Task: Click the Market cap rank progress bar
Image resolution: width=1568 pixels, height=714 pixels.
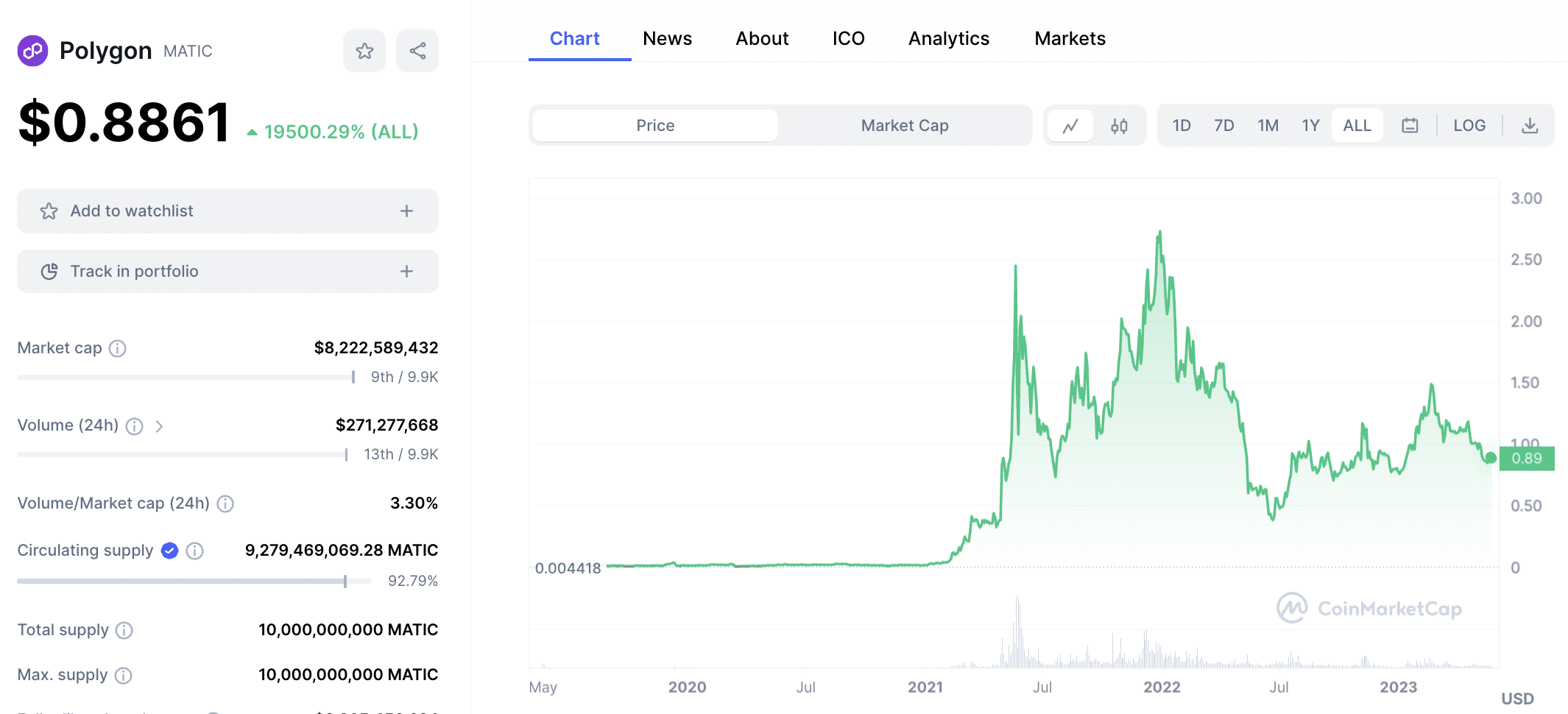Action: [x=186, y=377]
